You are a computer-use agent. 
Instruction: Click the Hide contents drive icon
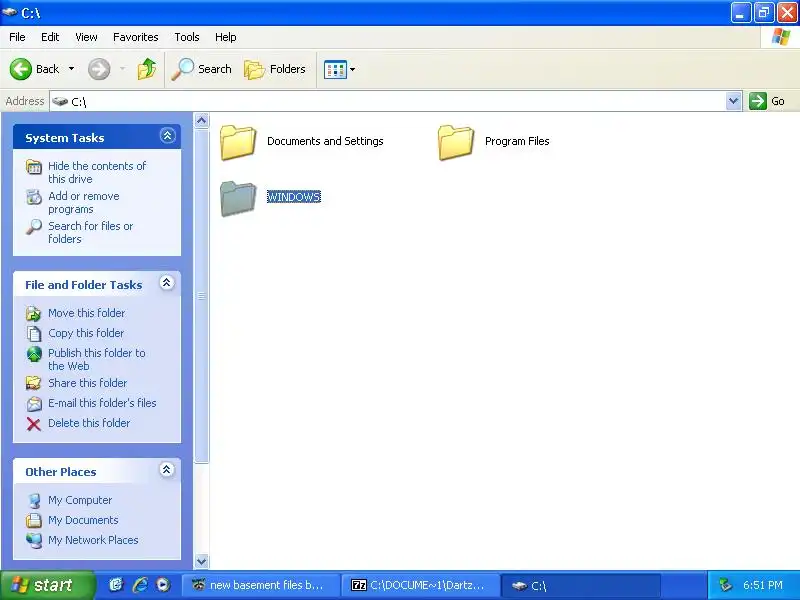pyautogui.click(x=34, y=167)
